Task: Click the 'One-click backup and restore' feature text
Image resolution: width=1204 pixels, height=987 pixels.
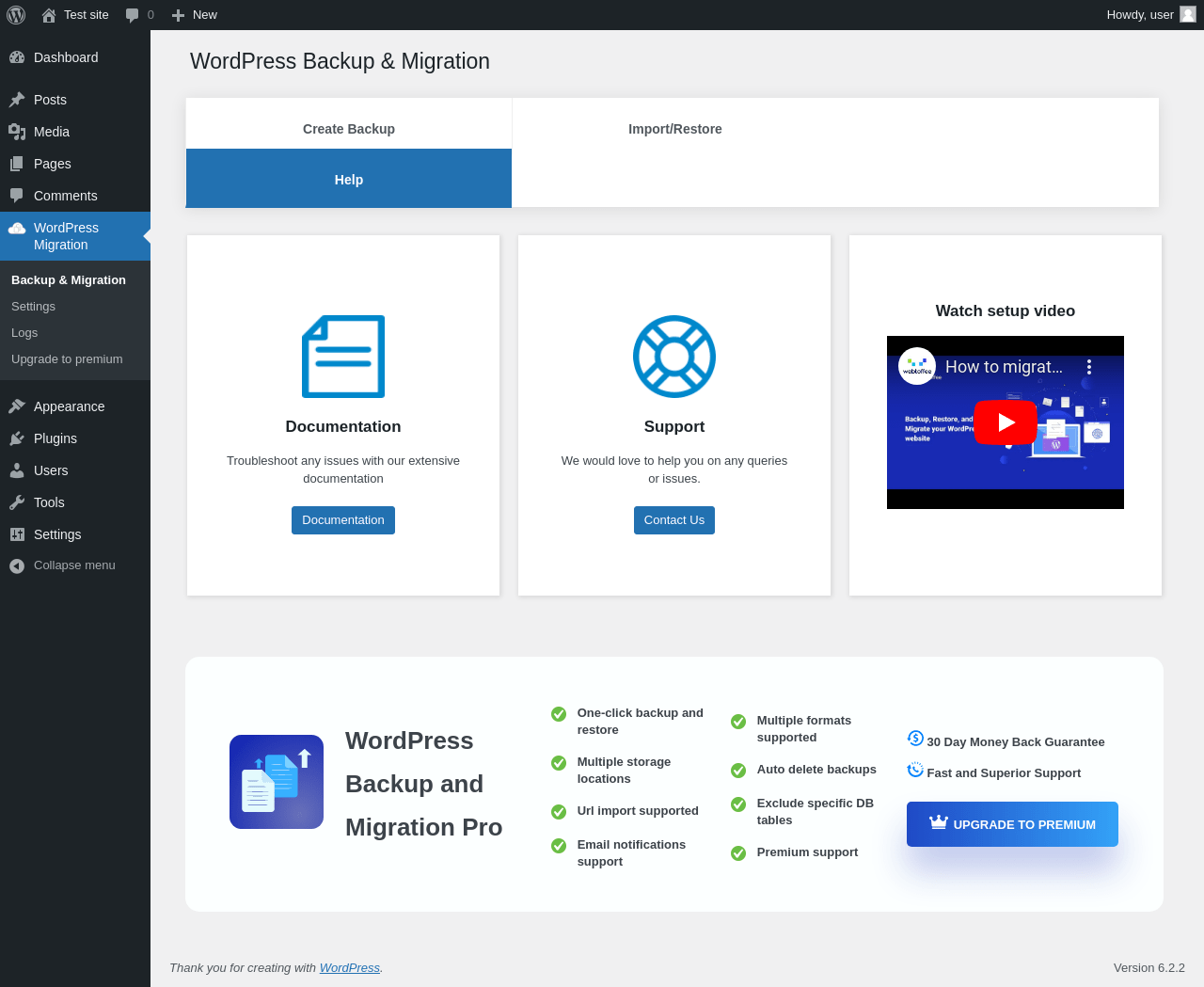Action: [641, 722]
